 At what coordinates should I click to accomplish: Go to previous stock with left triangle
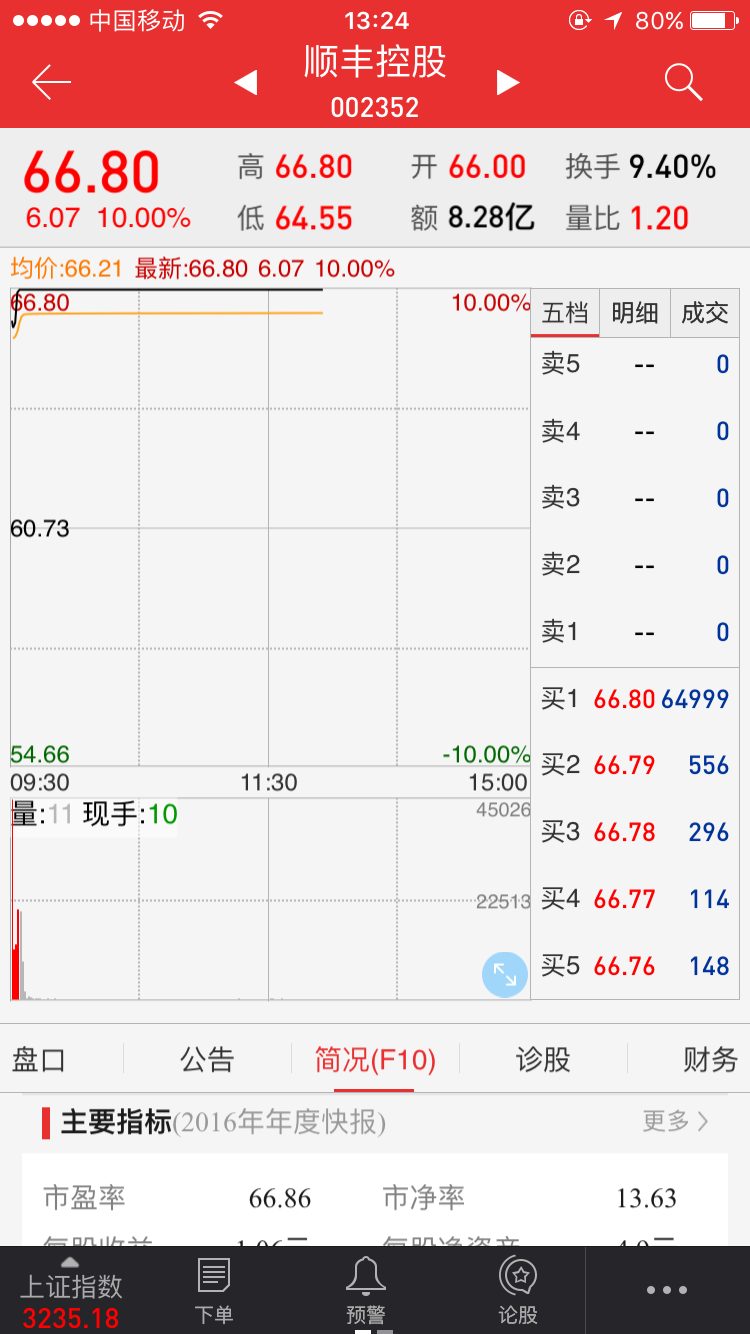coord(246,83)
